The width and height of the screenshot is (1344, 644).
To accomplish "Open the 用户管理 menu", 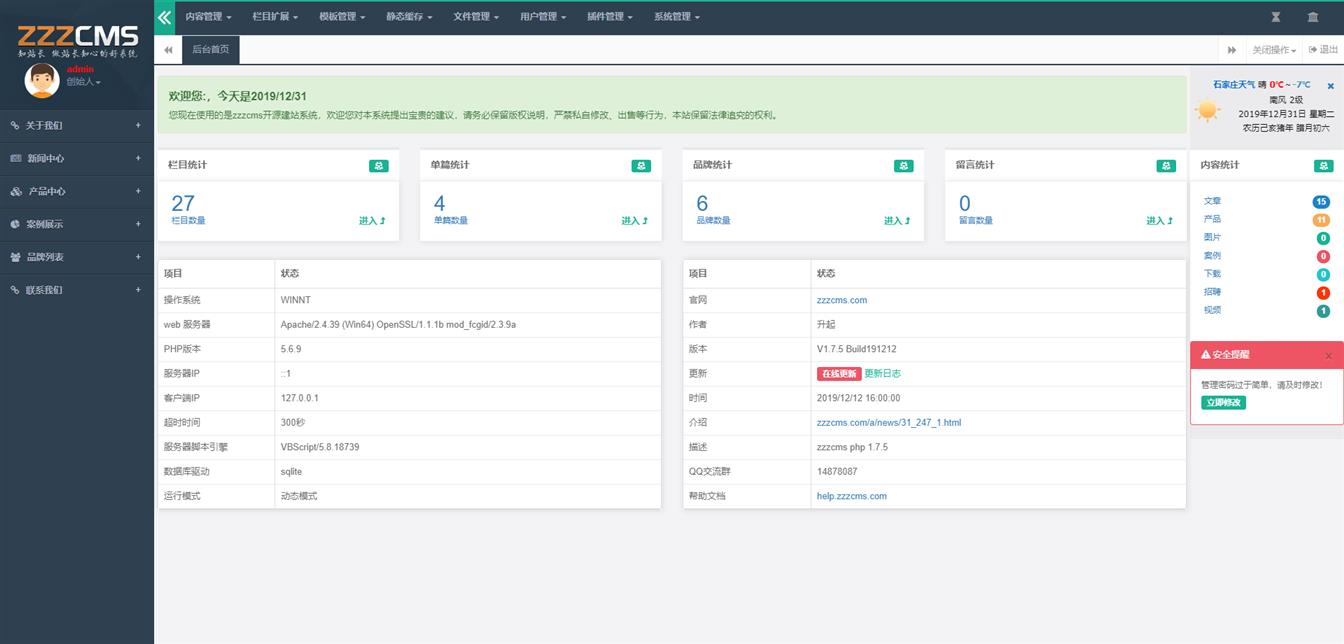I will 543,17.
